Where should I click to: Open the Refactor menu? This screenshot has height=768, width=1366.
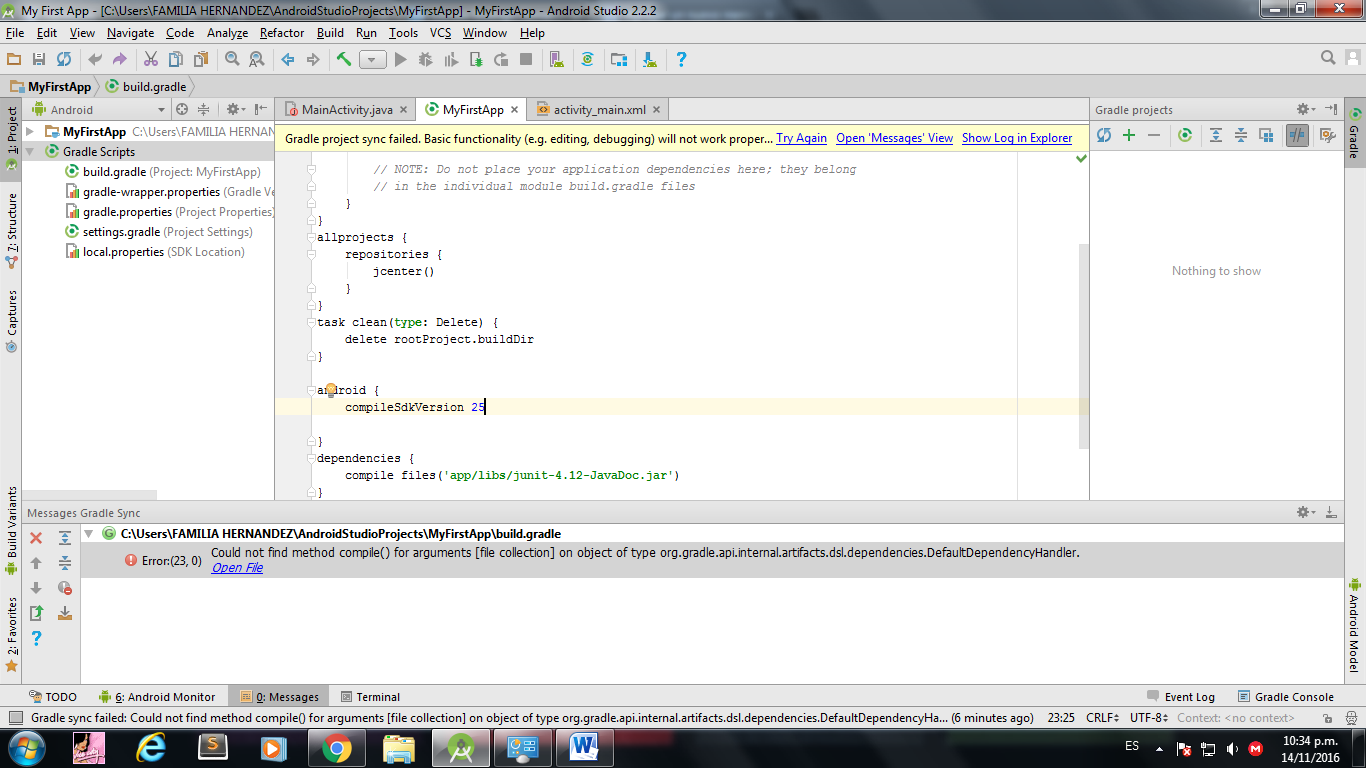coord(282,33)
